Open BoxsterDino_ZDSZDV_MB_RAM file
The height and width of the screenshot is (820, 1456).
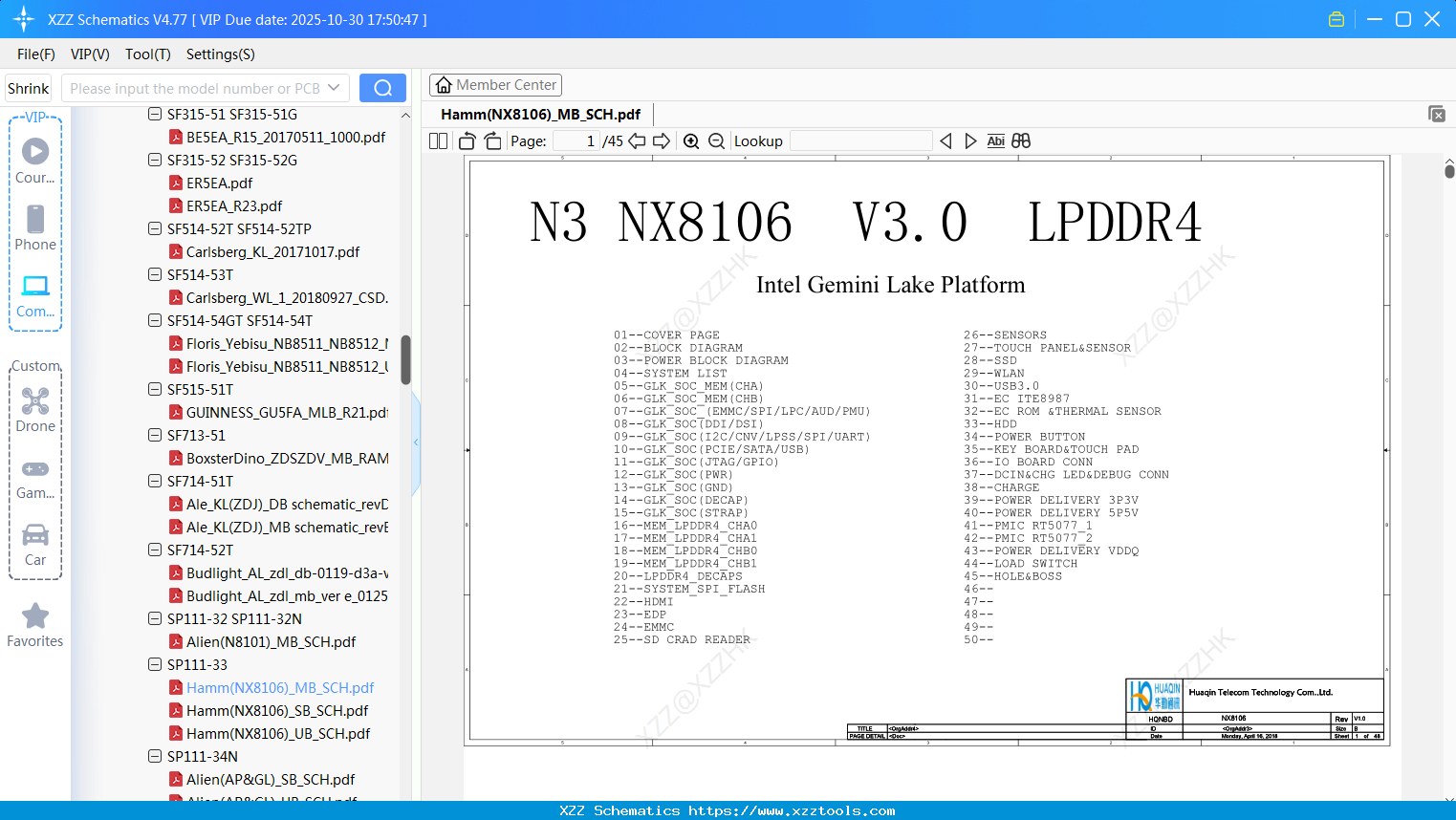(287, 458)
